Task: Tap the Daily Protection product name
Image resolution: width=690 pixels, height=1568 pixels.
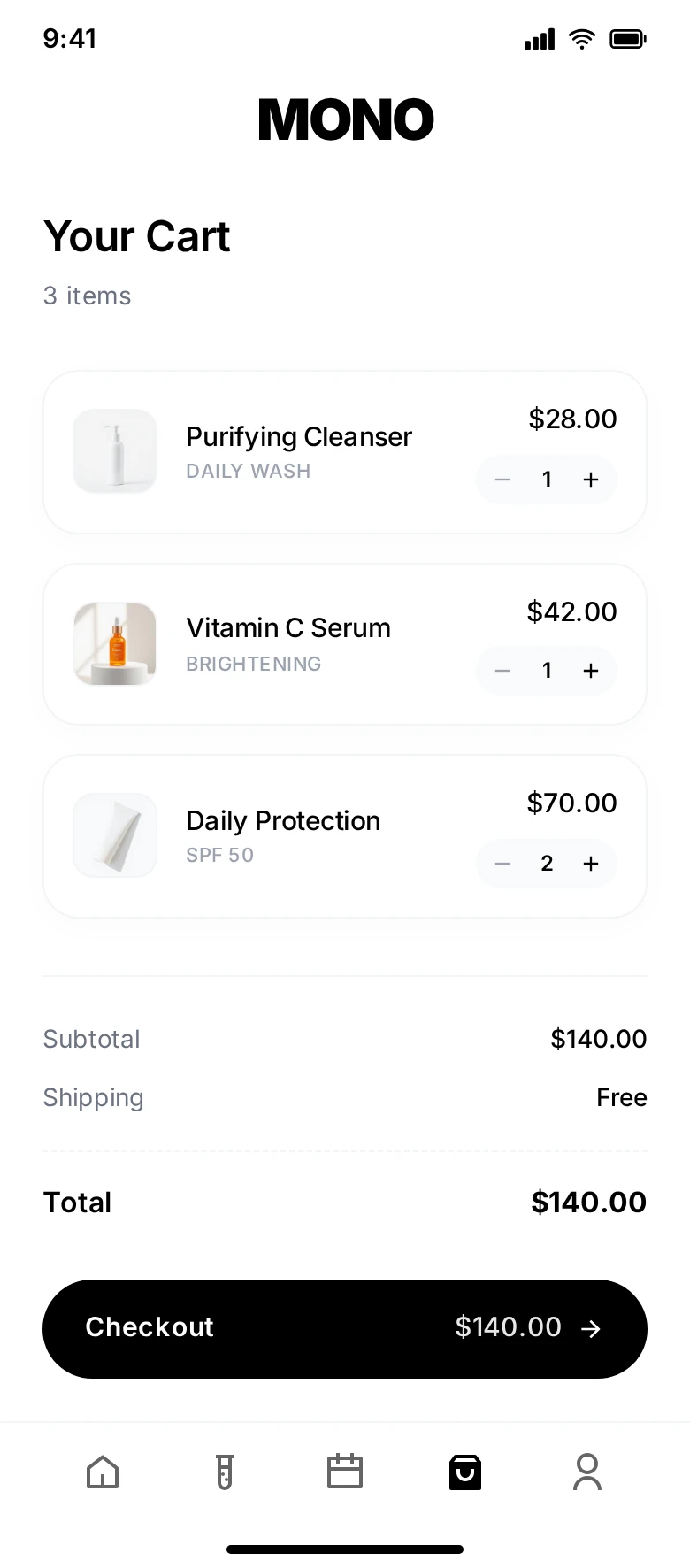Action: pyautogui.click(x=283, y=821)
